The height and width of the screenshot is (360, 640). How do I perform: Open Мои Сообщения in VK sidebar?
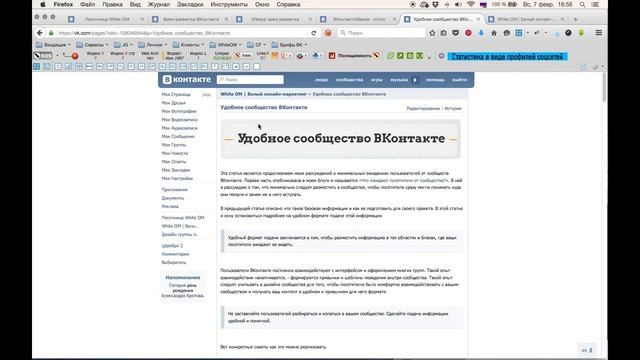click(178, 136)
